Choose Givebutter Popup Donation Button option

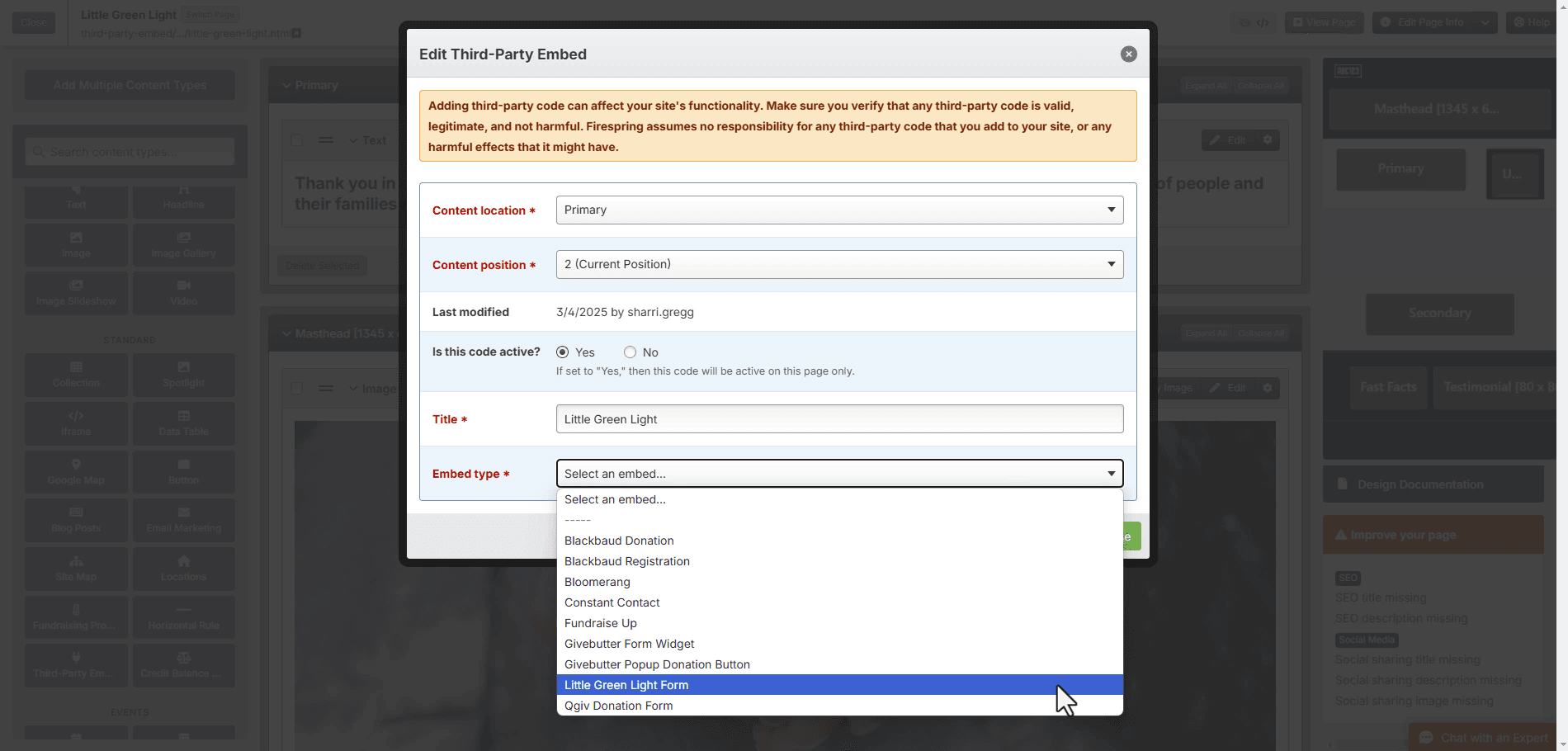pyautogui.click(x=839, y=664)
